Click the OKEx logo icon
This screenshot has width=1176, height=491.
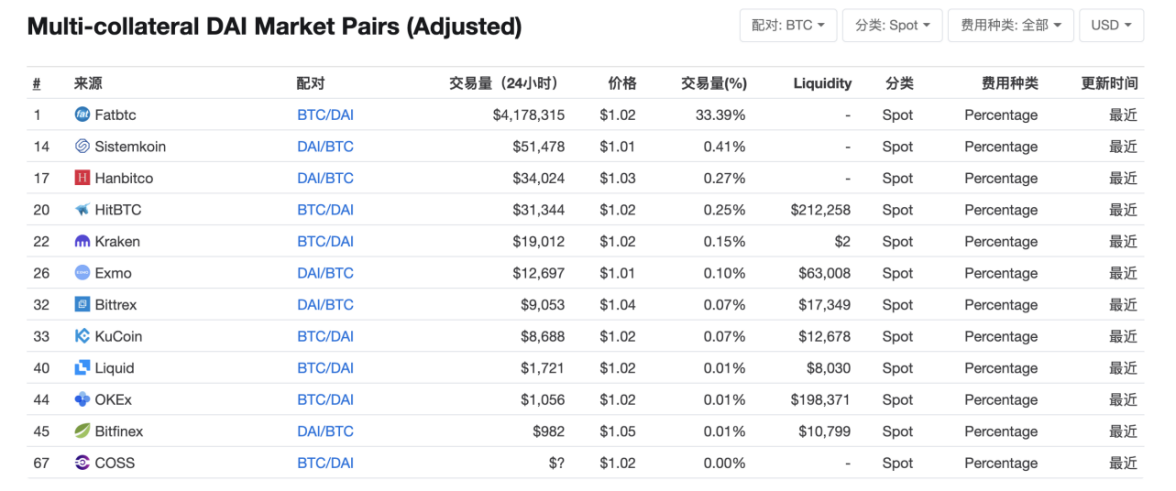pyautogui.click(x=82, y=400)
